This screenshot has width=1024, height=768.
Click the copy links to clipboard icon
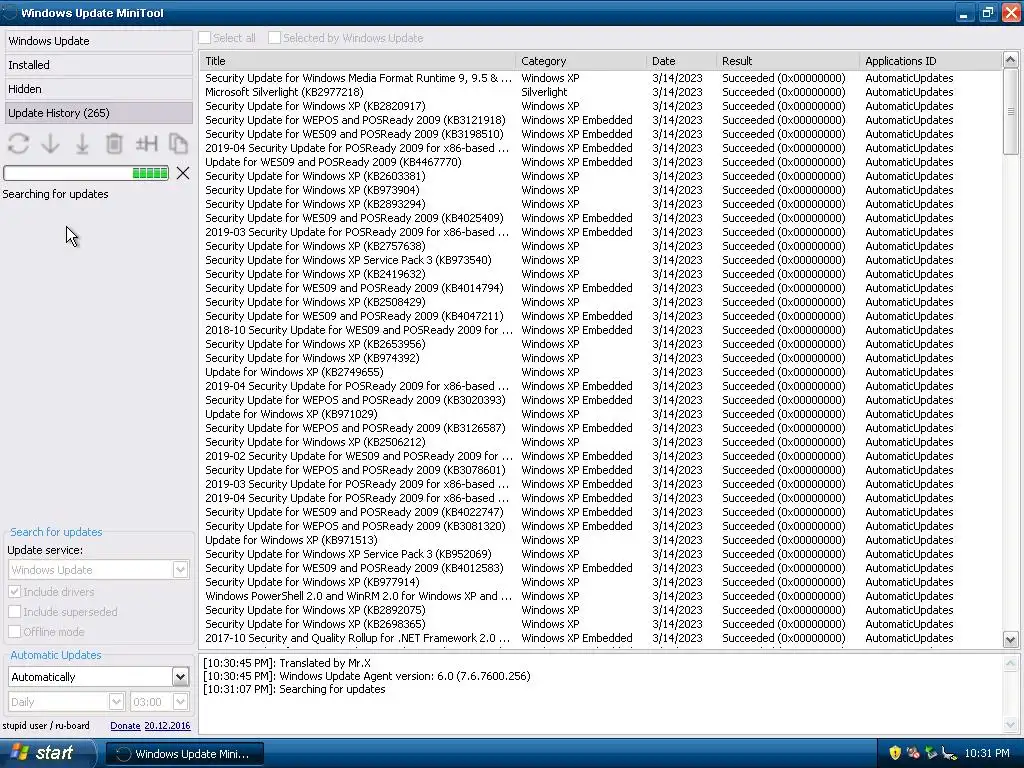click(178, 144)
